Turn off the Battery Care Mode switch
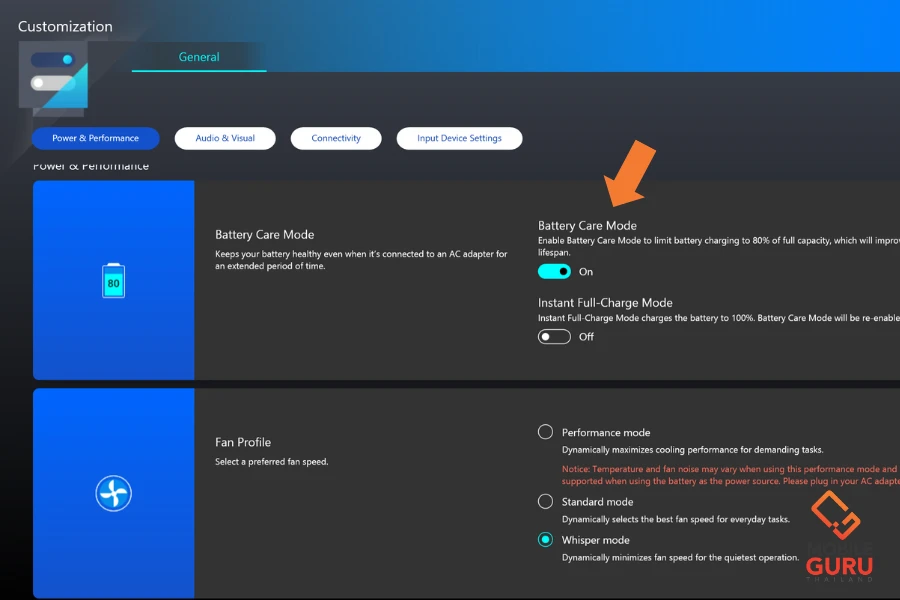Screen dimensions: 900x600 click(x=554, y=271)
